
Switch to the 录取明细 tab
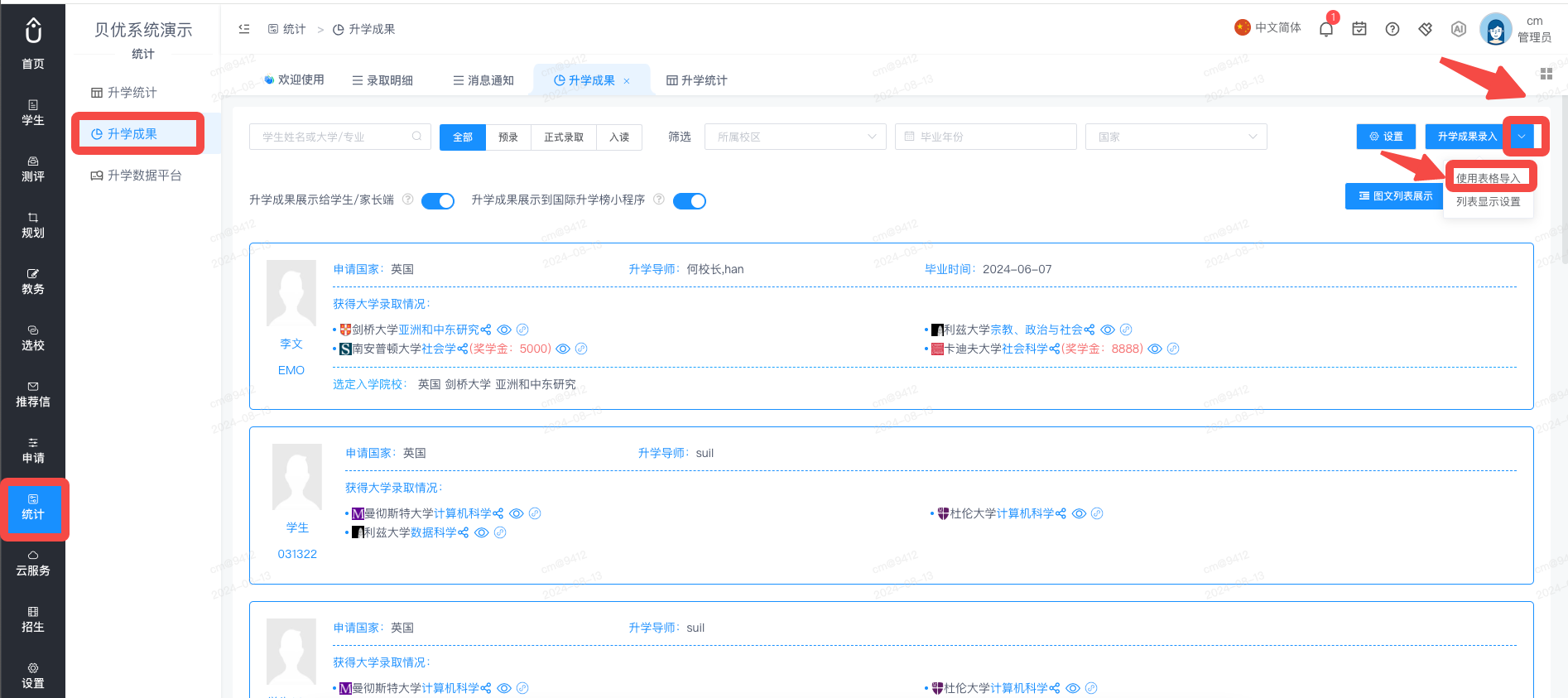[x=382, y=80]
